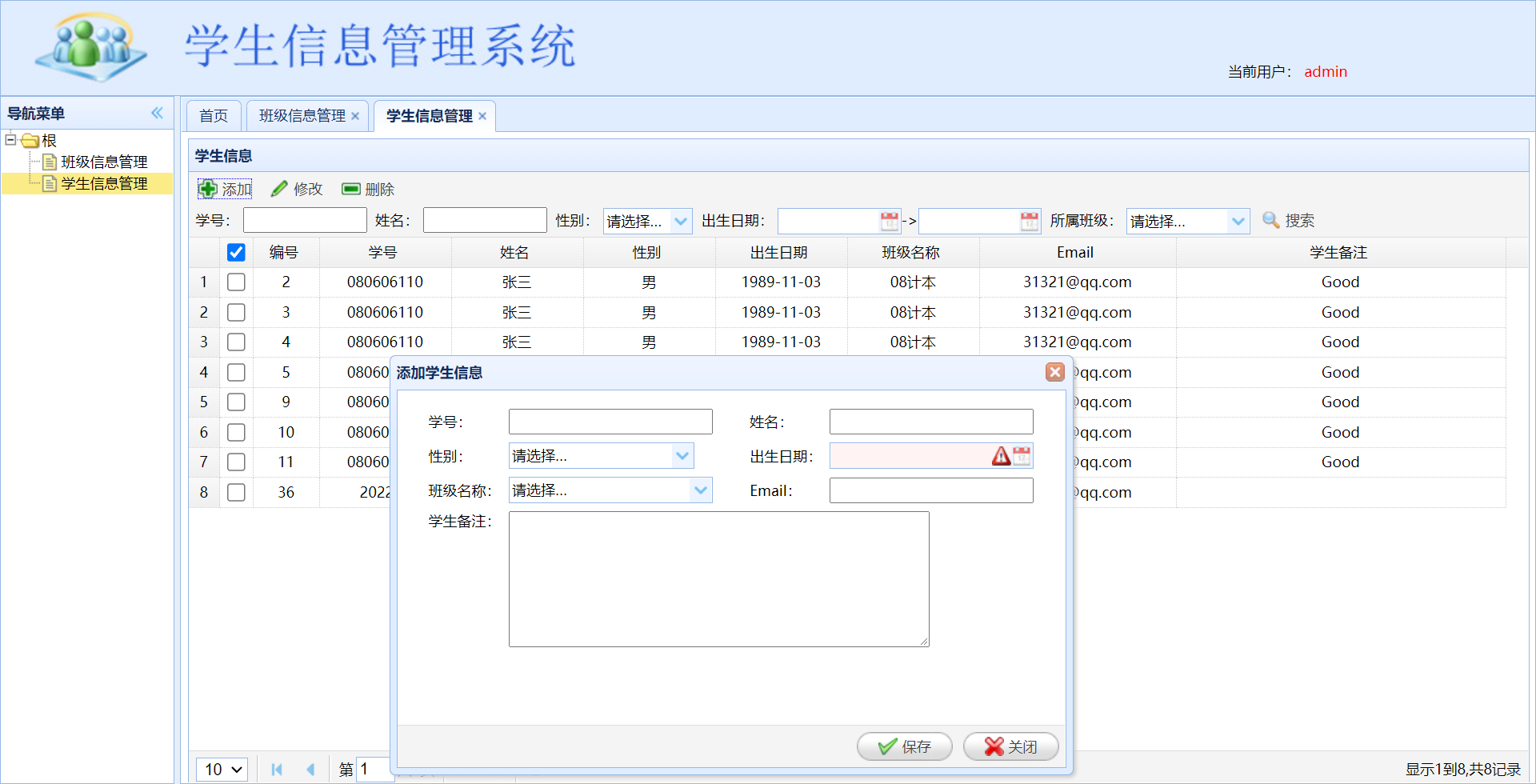Click the first-page navigation arrow icon
Screen dimensions: 1536x784
tap(277, 769)
